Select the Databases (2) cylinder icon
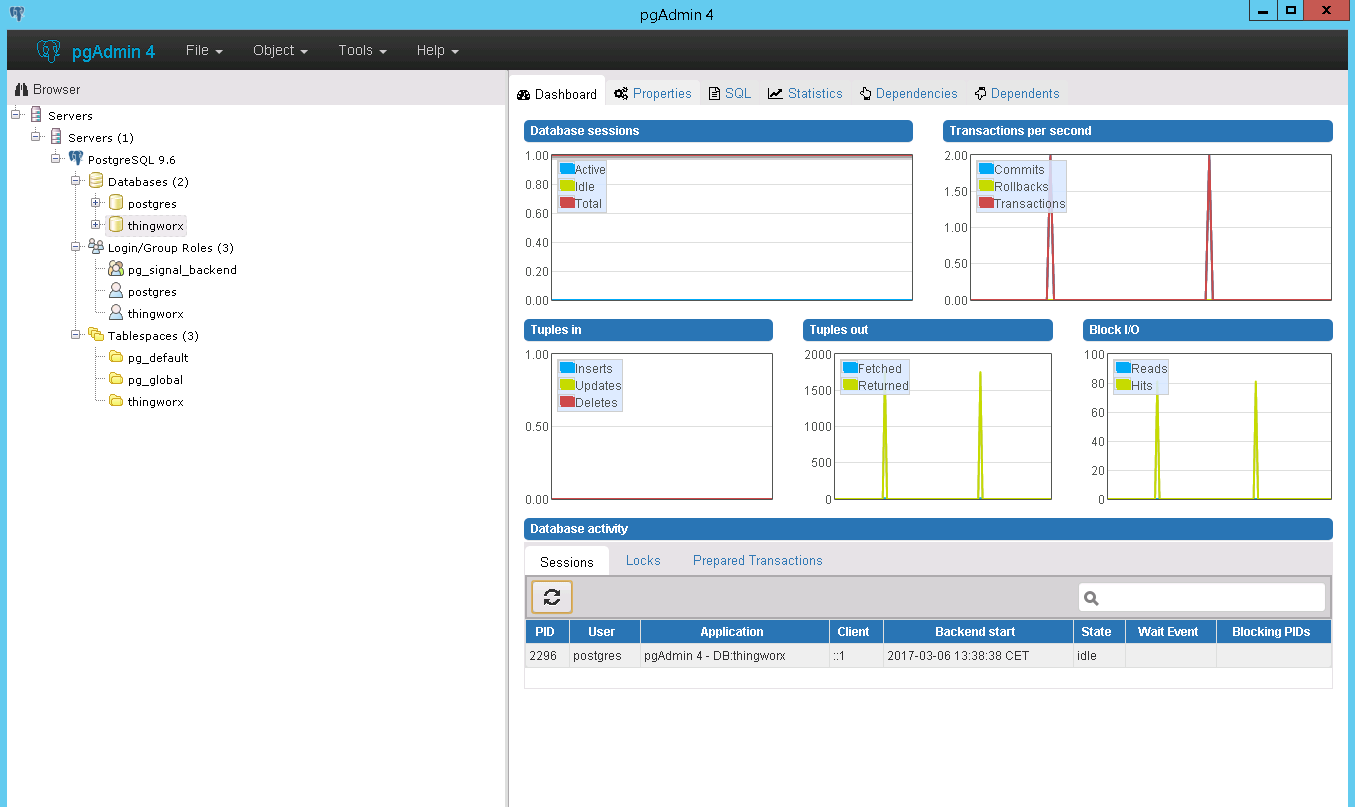1355x807 pixels. point(96,181)
